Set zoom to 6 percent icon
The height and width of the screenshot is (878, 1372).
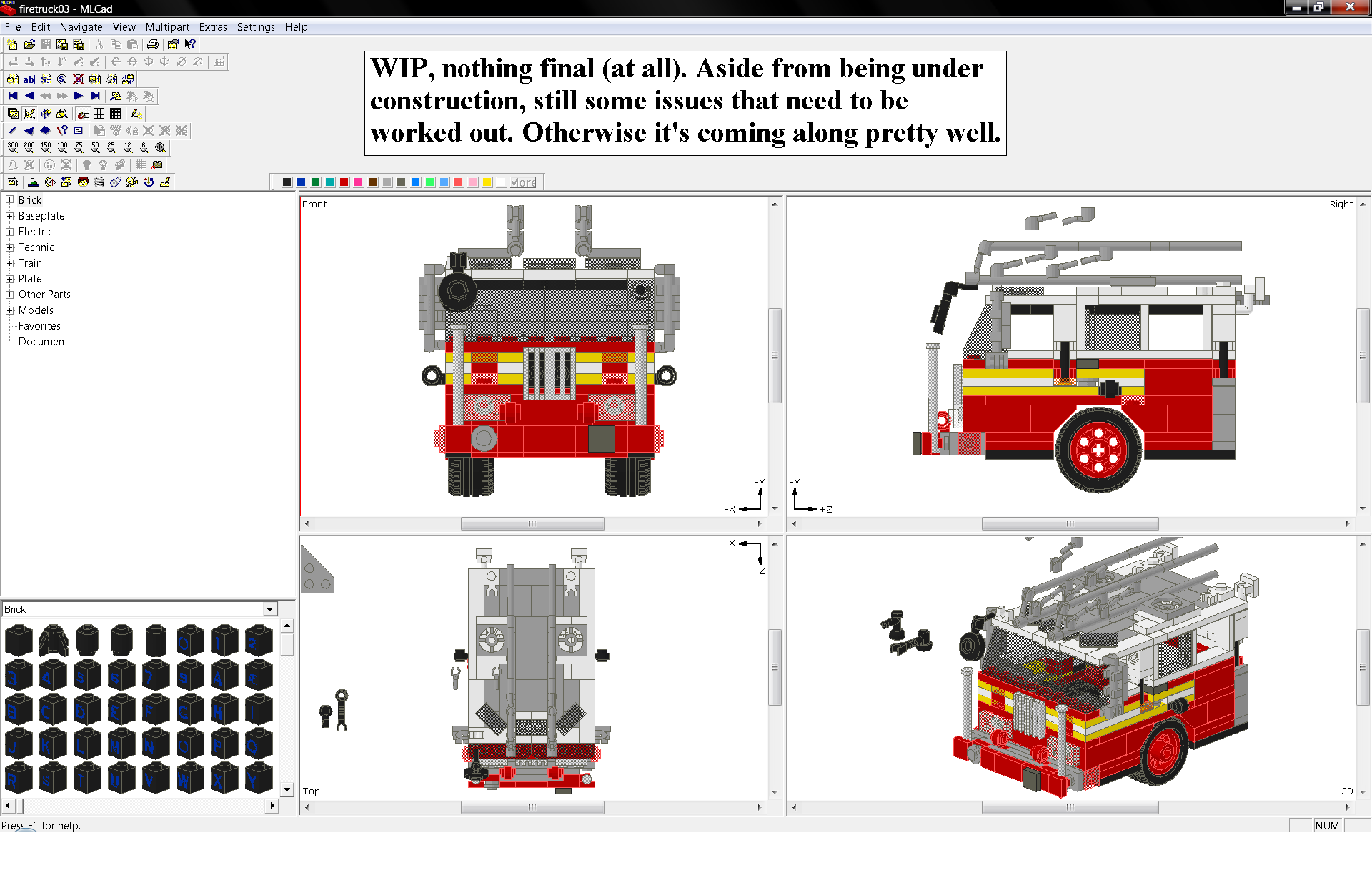point(144,147)
